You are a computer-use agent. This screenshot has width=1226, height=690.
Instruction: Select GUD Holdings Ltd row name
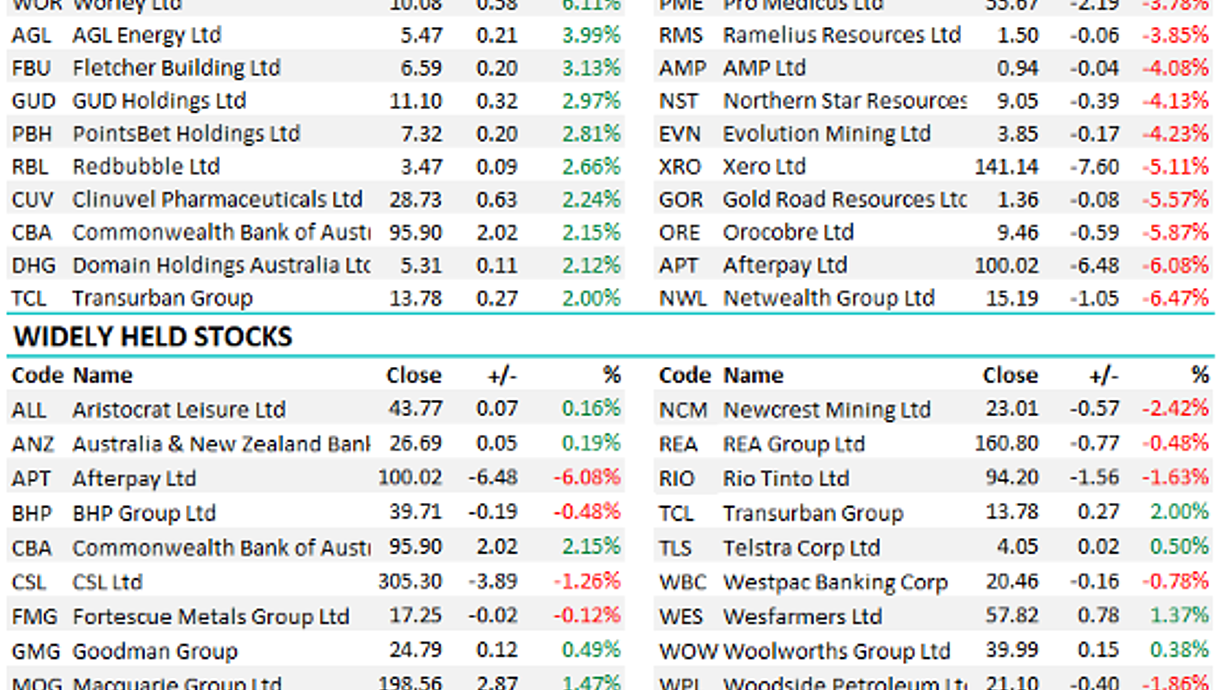159,101
